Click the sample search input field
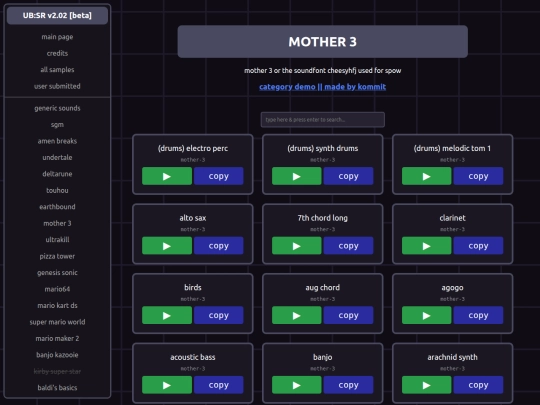 tap(323, 120)
